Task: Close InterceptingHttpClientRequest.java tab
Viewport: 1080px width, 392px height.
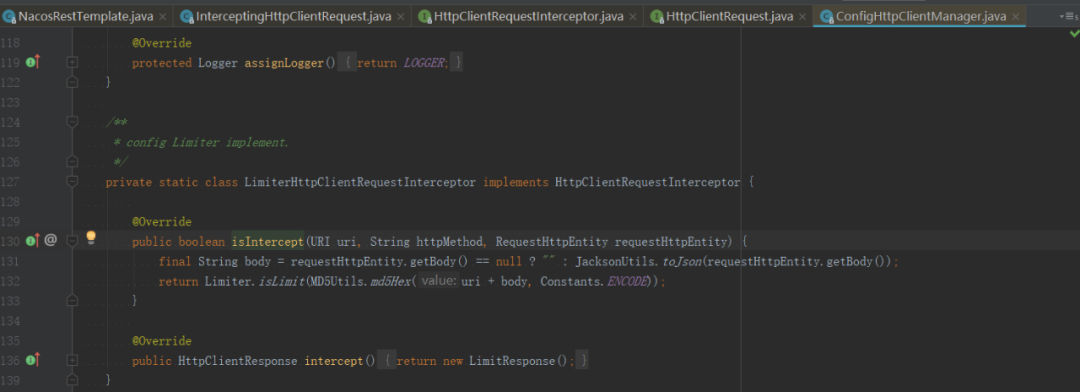Action: pos(400,17)
